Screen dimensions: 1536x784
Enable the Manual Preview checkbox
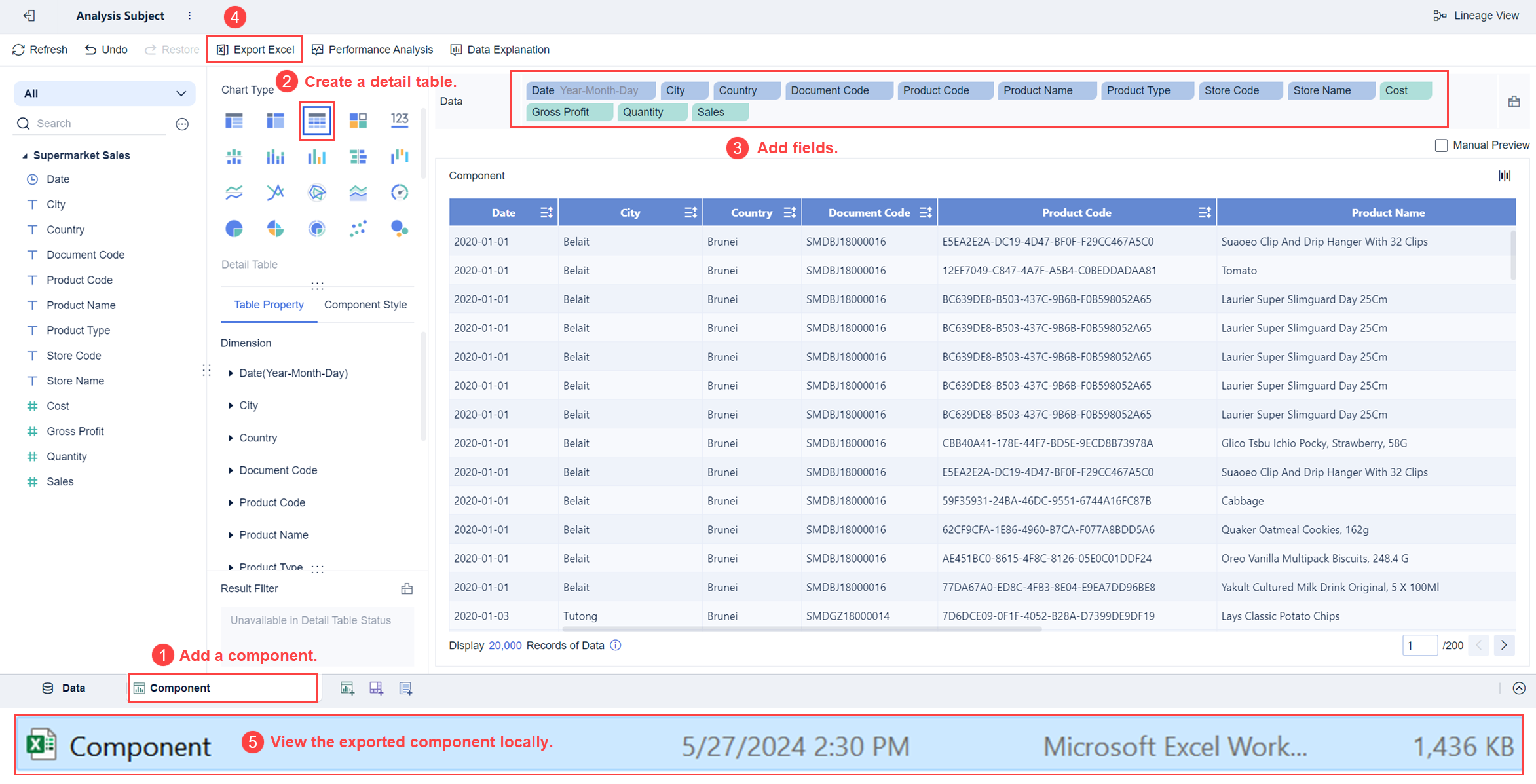1441,145
